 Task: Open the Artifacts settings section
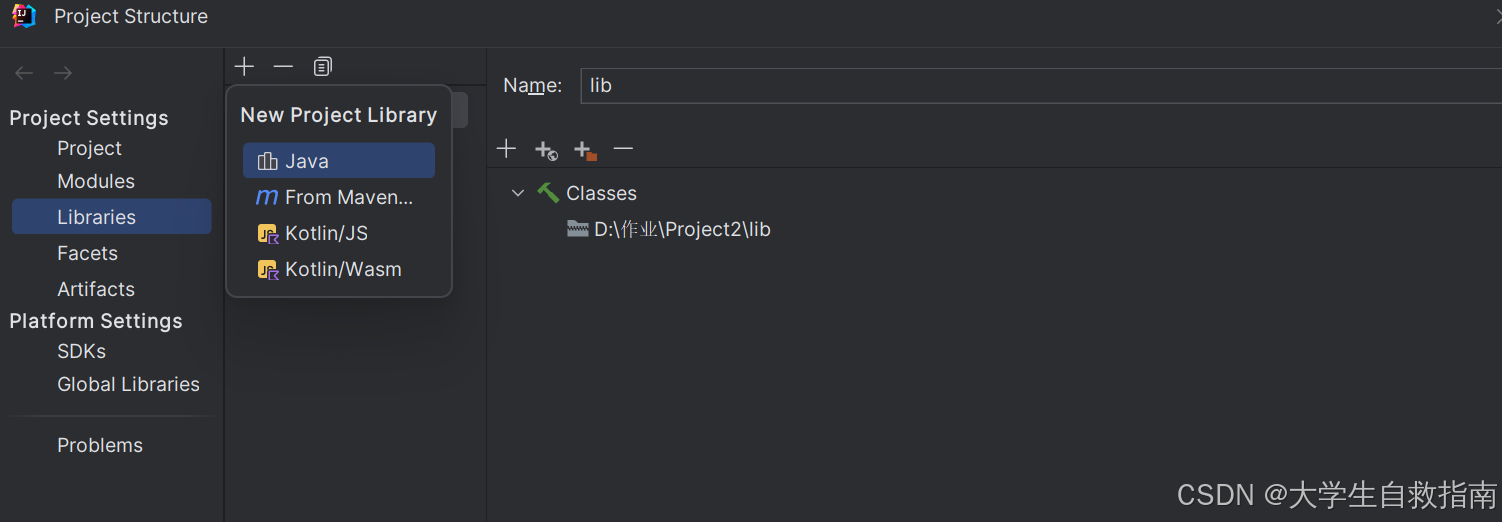(96, 289)
